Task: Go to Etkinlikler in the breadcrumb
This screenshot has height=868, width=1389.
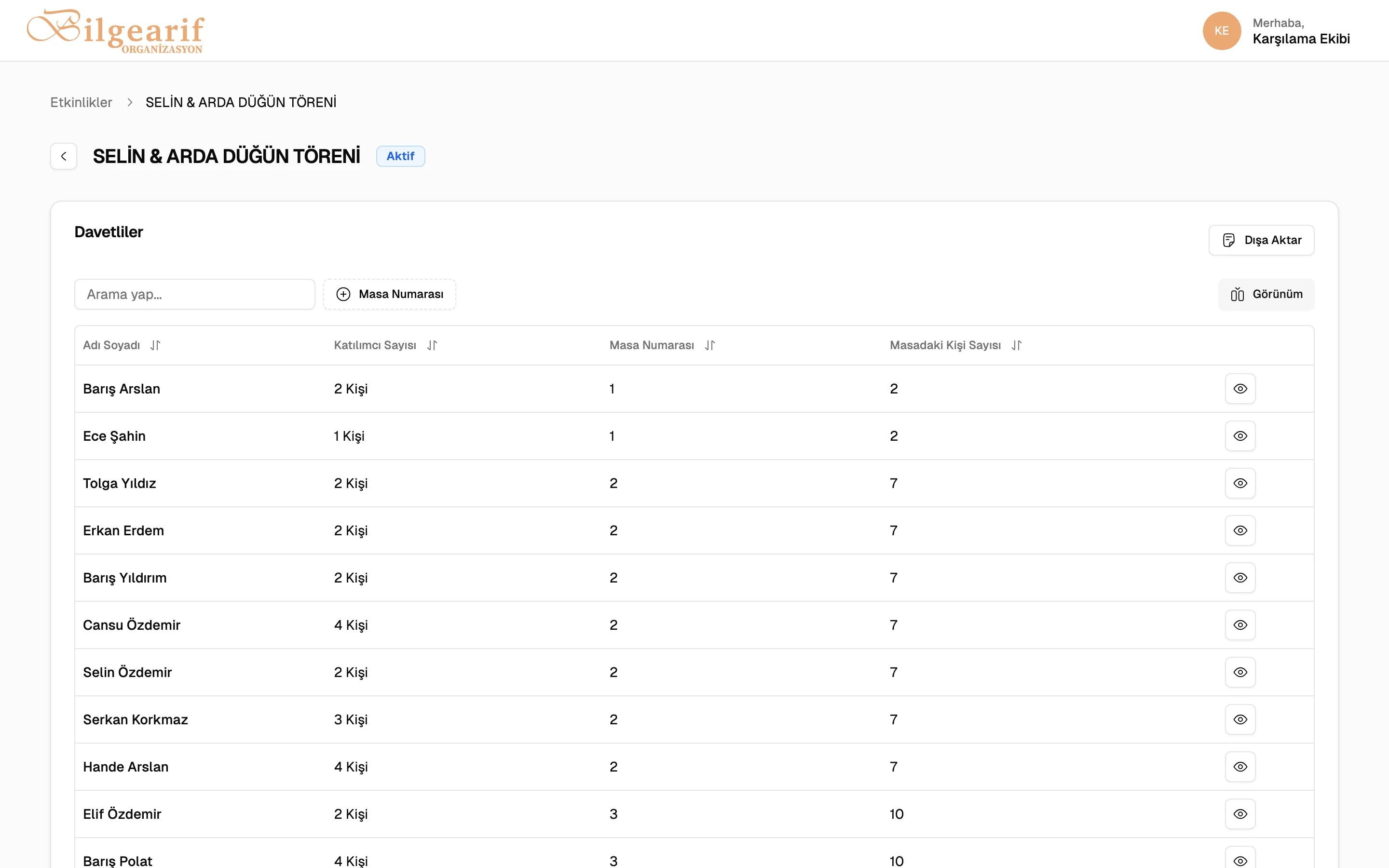Action: tap(81, 102)
